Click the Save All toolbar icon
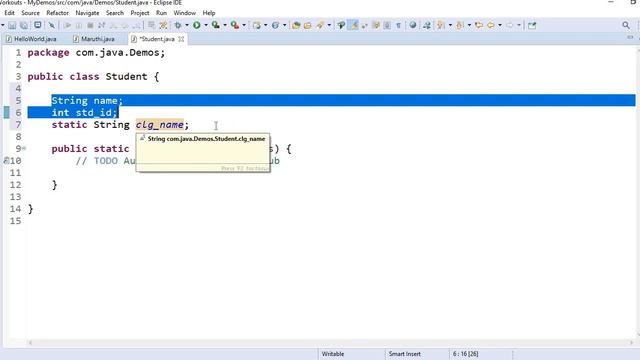The image size is (640, 360). [24, 25]
